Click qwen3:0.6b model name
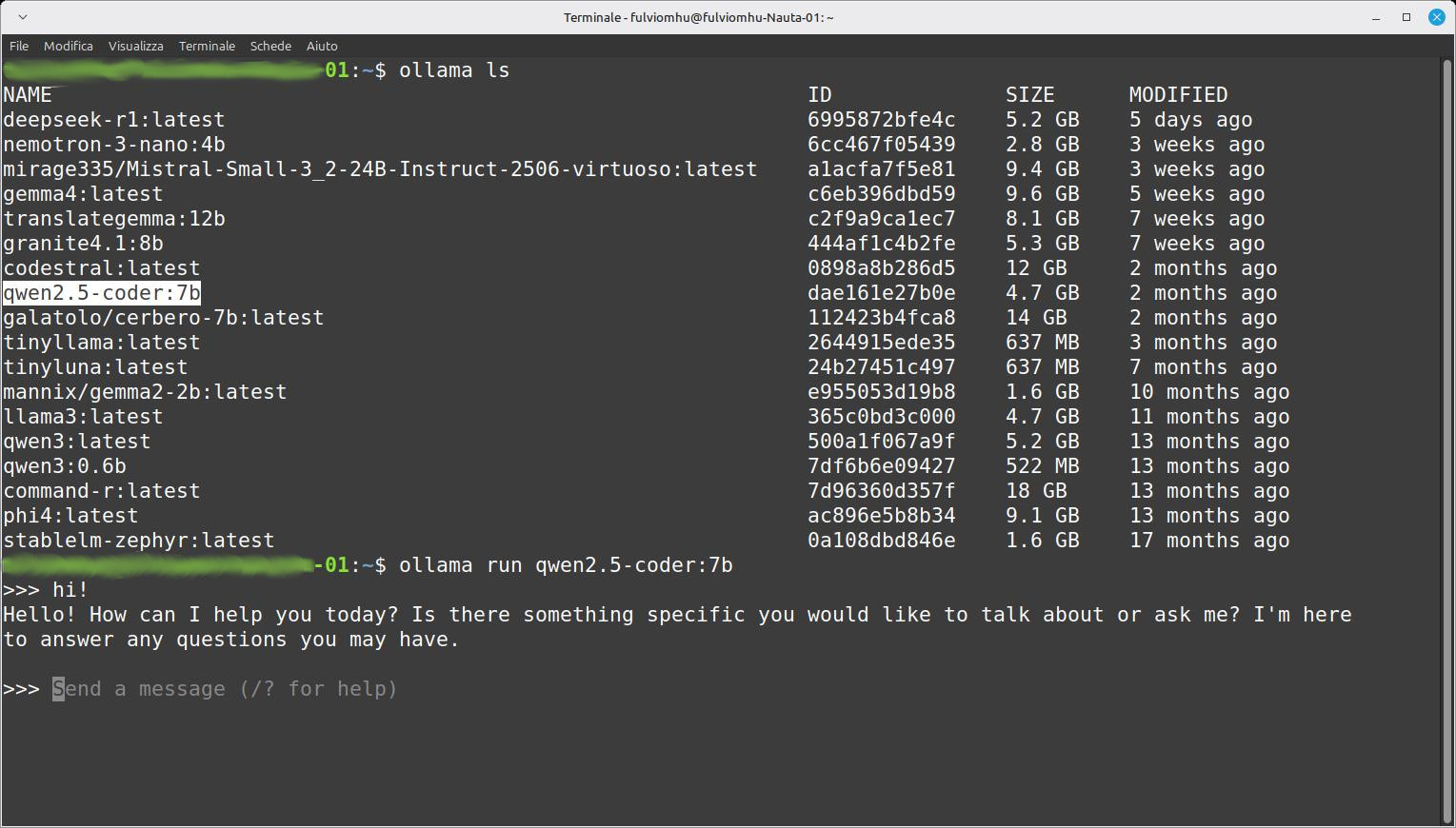 (65, 466)
